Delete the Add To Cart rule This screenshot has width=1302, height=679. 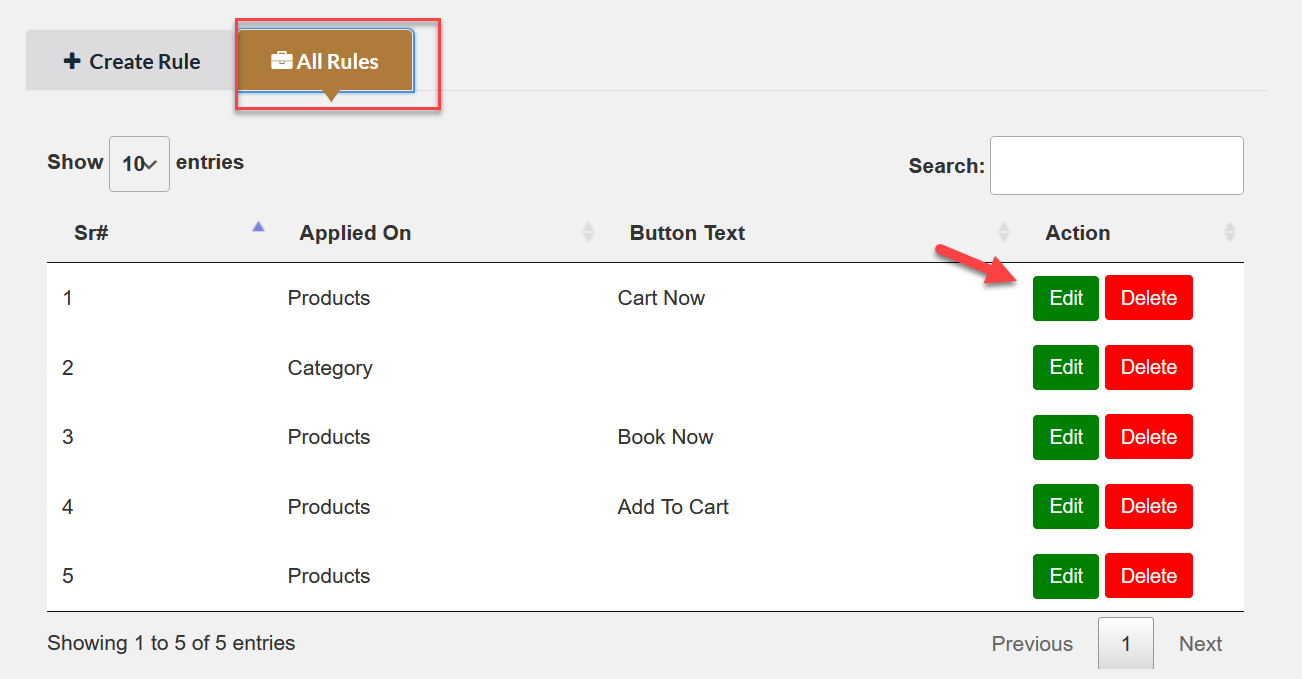[1148, 506]
